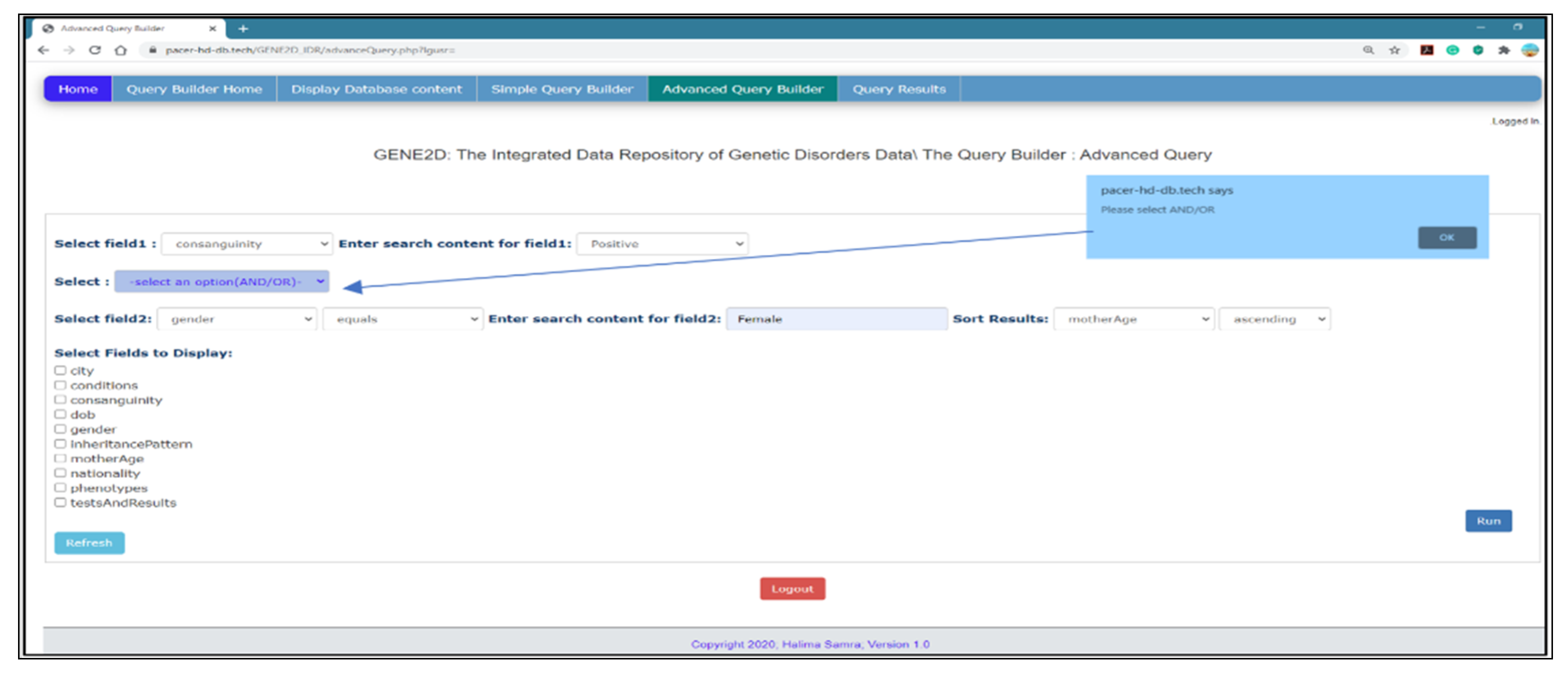Go to Query Results tab
The height and width of the screenshot is (673, 1568).
[899, 89]
